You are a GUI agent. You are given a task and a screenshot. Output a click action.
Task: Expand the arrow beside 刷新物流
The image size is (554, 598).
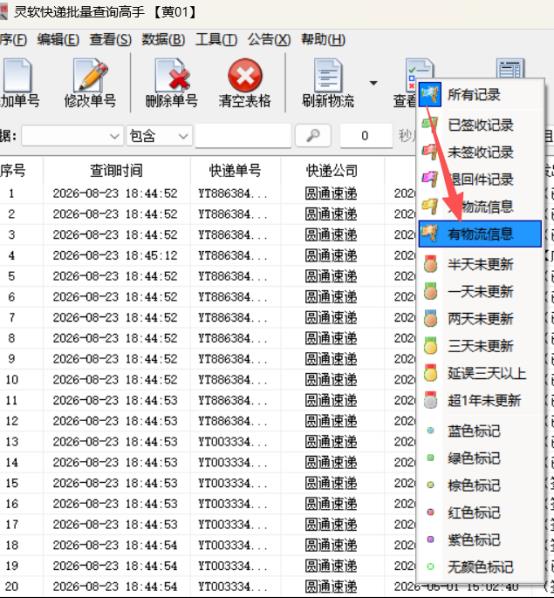point(374,83)
